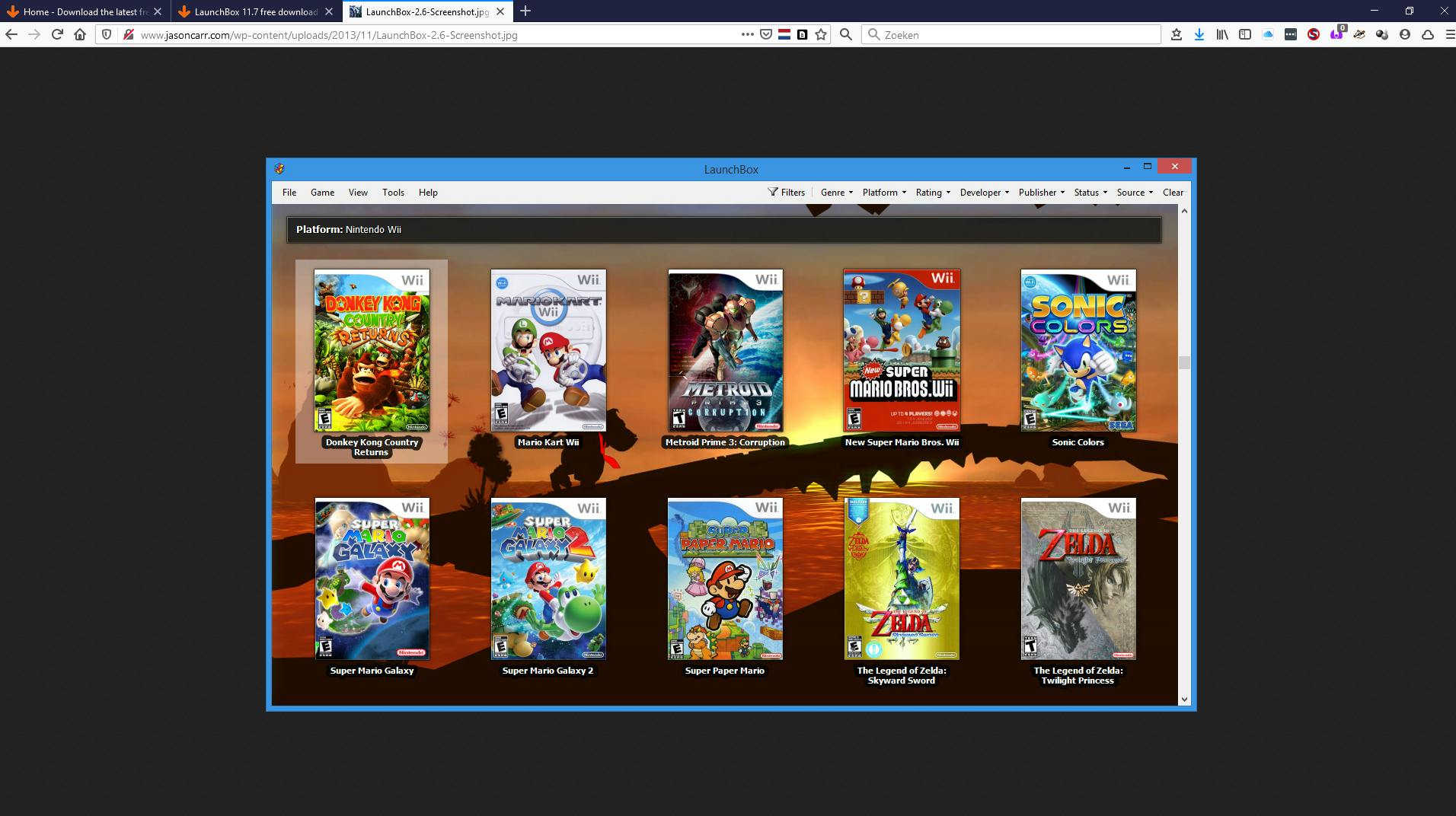
Task: Click the "Sonic Colors" title label
Action: point(1078,442)
